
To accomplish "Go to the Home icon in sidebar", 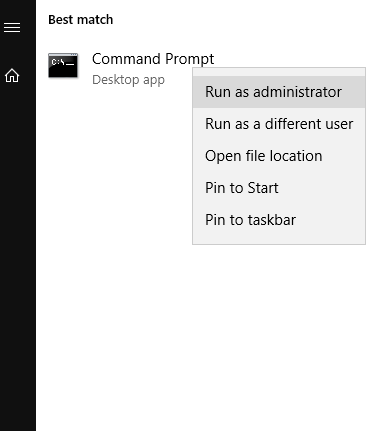I will click(12, 75).
